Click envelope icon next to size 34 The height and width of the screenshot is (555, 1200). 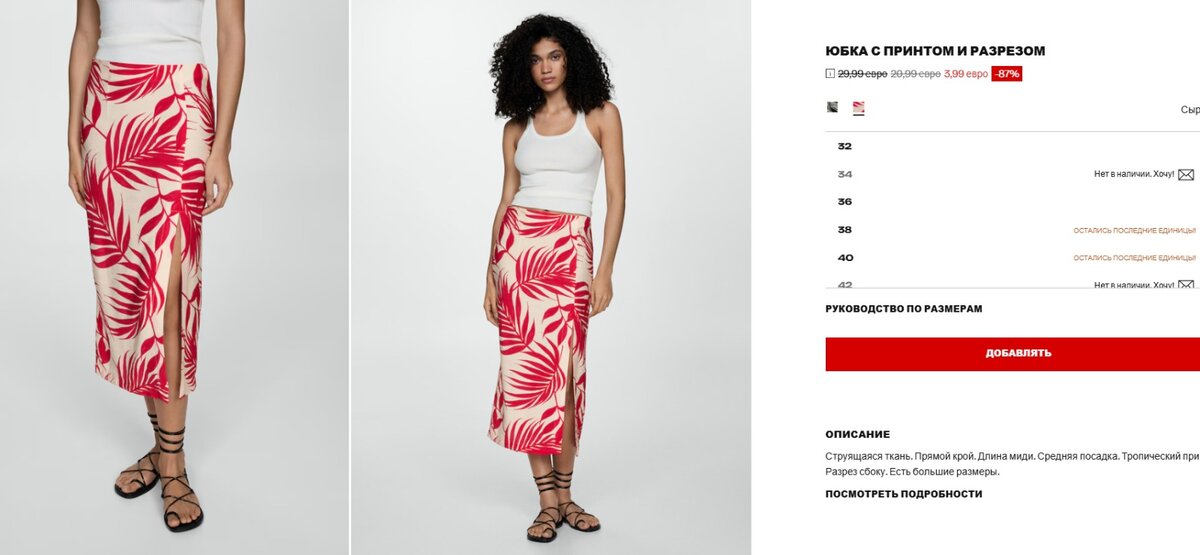1186,175
